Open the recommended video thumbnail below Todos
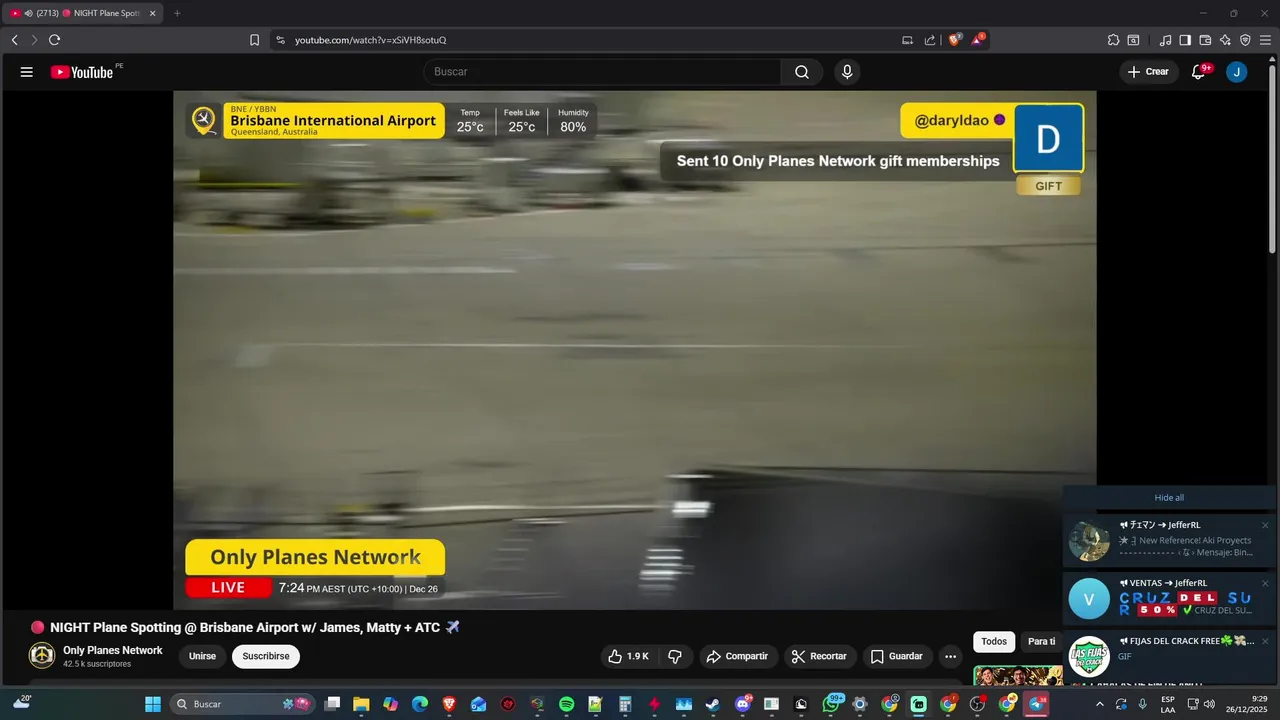1280x720 pixels. pos(1018,676)
